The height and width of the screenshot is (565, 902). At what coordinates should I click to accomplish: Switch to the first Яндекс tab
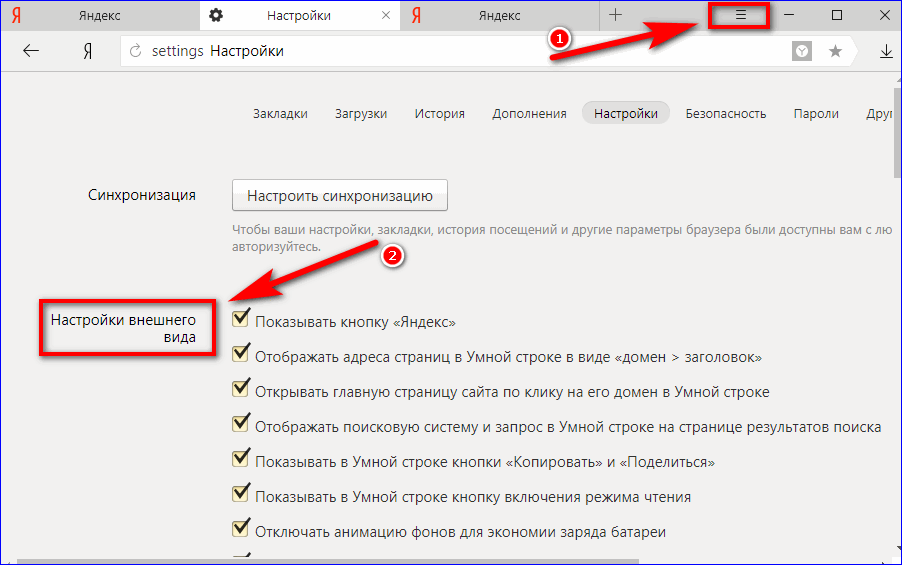tap(100, 16)
